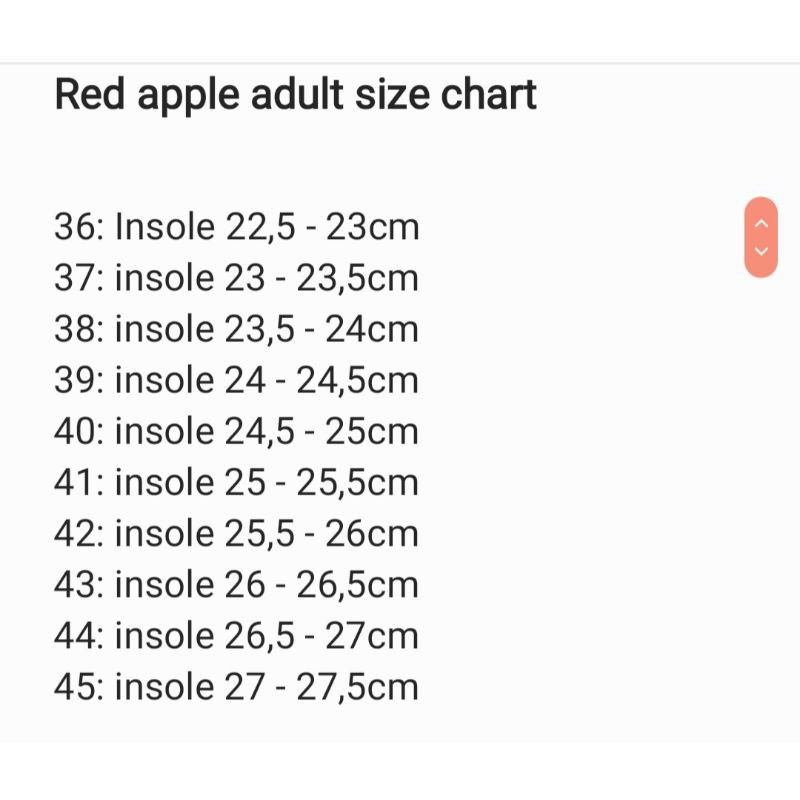Select the size 44 insole row

(236, 636)
